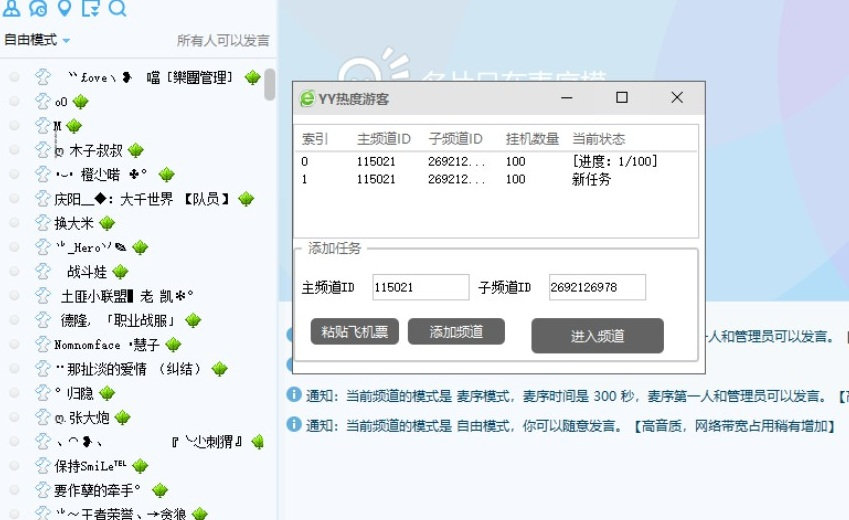Click the member list scrollbar thumb

coord(270,84)
